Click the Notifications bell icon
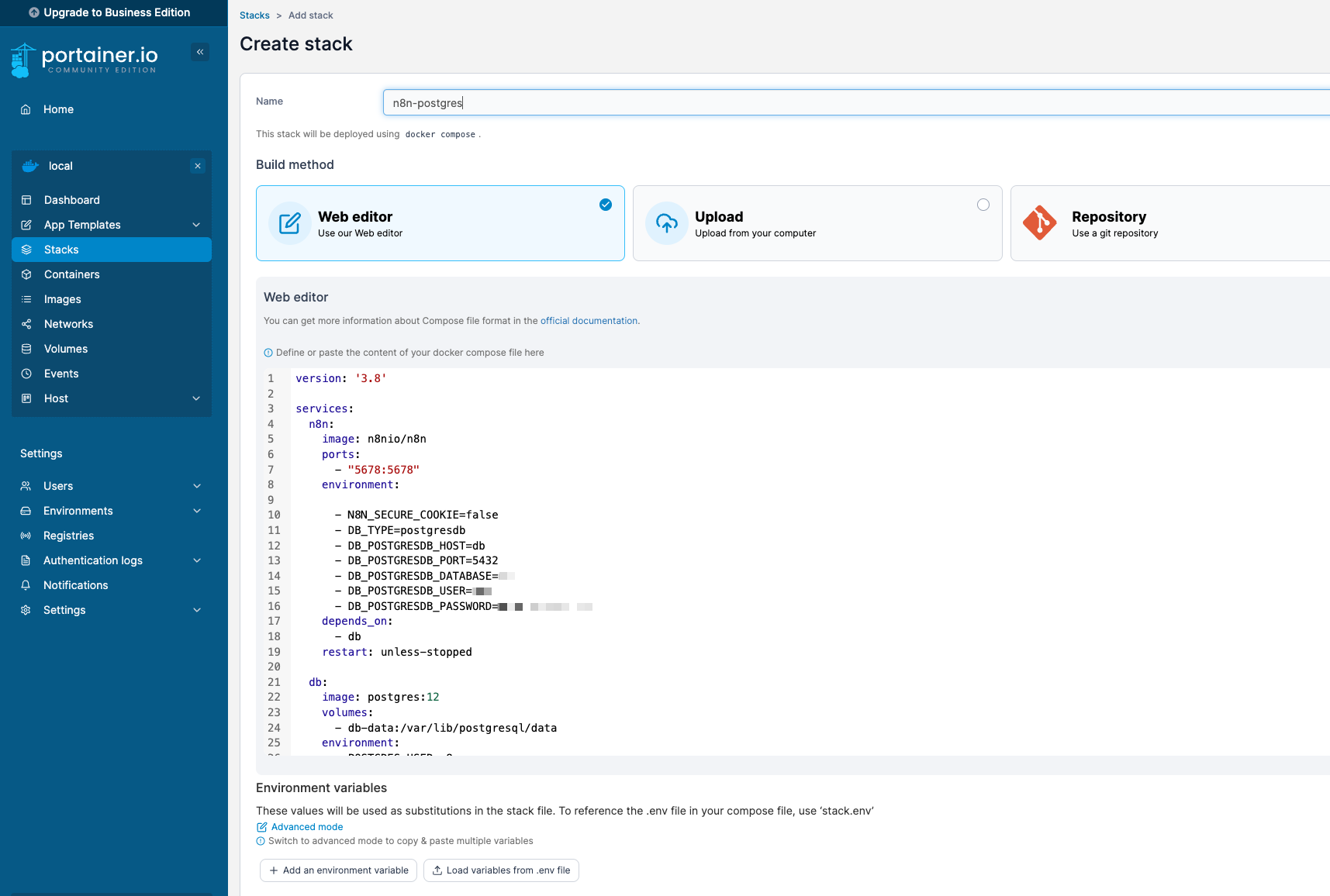The width and height of the screenshot is (1330, 896). click(26, 585)
